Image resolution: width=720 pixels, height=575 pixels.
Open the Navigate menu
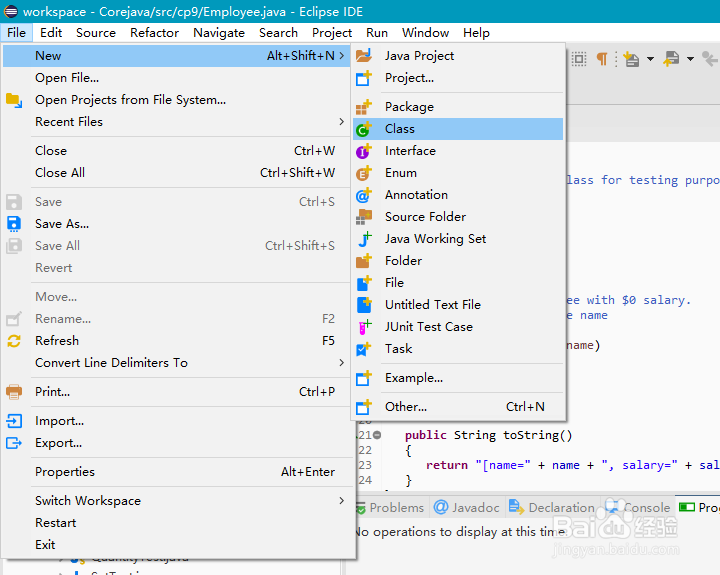coord(219,33)
